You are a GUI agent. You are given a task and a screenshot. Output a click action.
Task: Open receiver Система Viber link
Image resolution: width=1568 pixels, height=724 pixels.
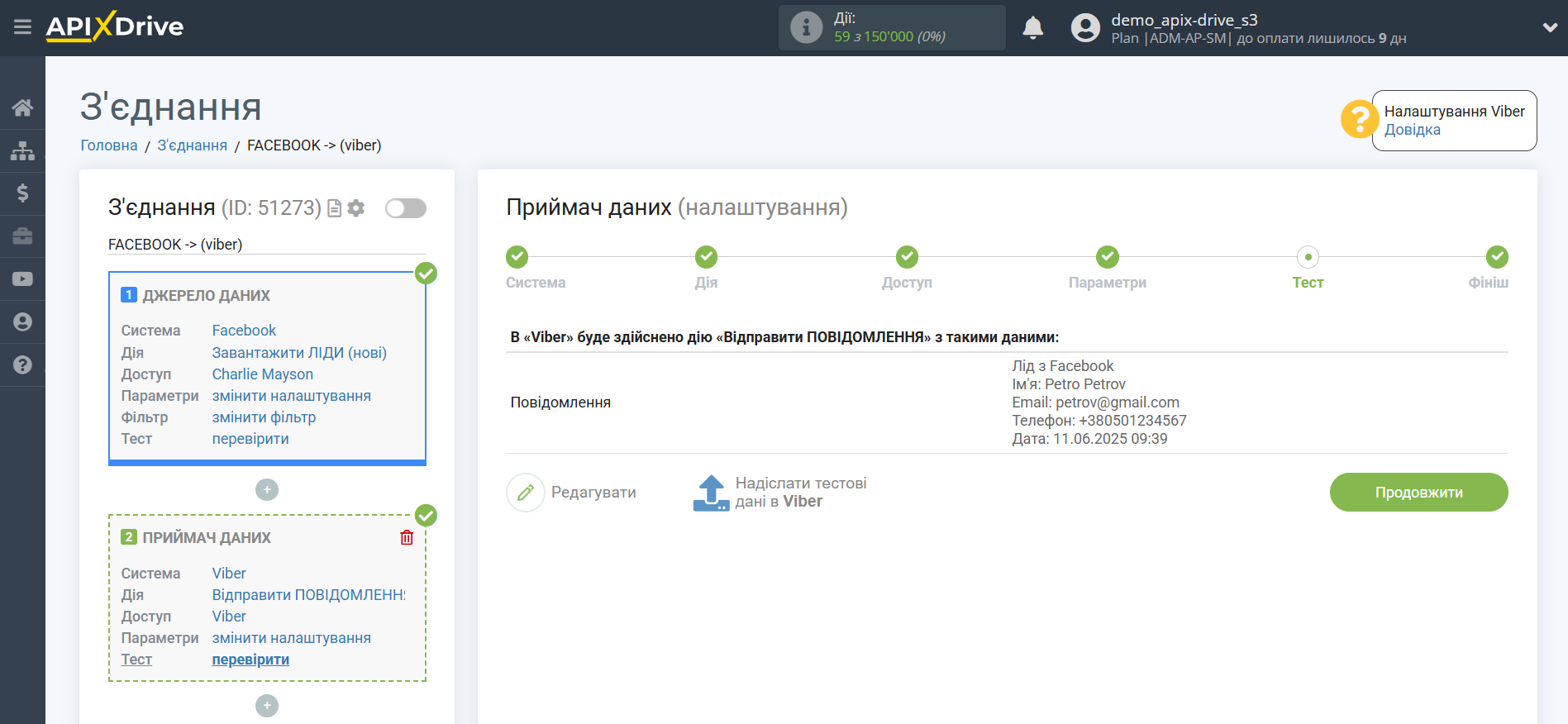229,574
